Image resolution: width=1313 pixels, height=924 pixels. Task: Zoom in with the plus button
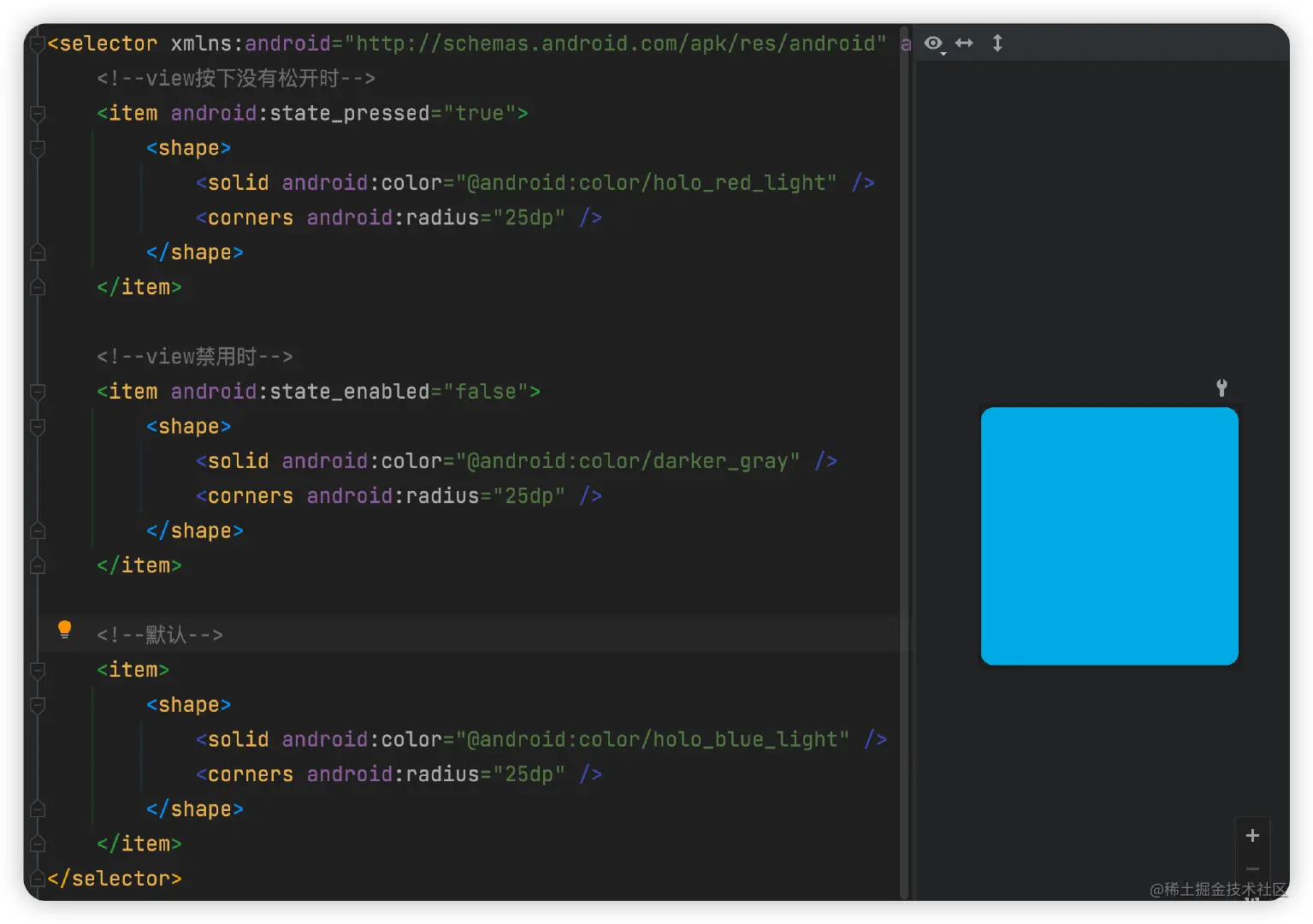click(1252, 835)
